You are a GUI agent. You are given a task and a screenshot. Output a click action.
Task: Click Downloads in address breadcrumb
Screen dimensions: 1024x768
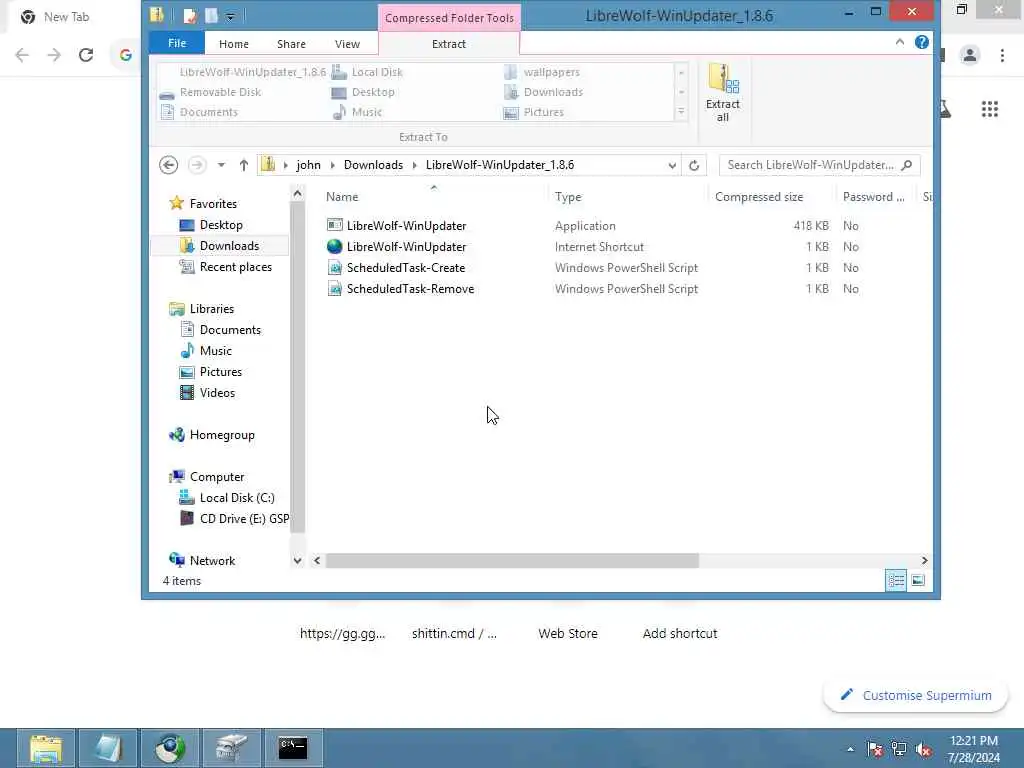pos(373,165)
